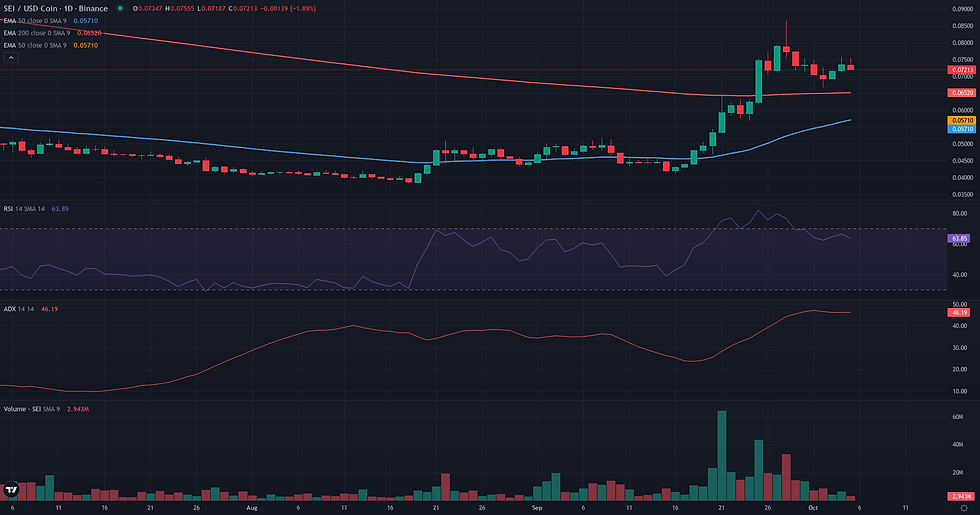Click volume axis level 60M
The width and height of the screenshot is (980, 515).
click(958, 417)
